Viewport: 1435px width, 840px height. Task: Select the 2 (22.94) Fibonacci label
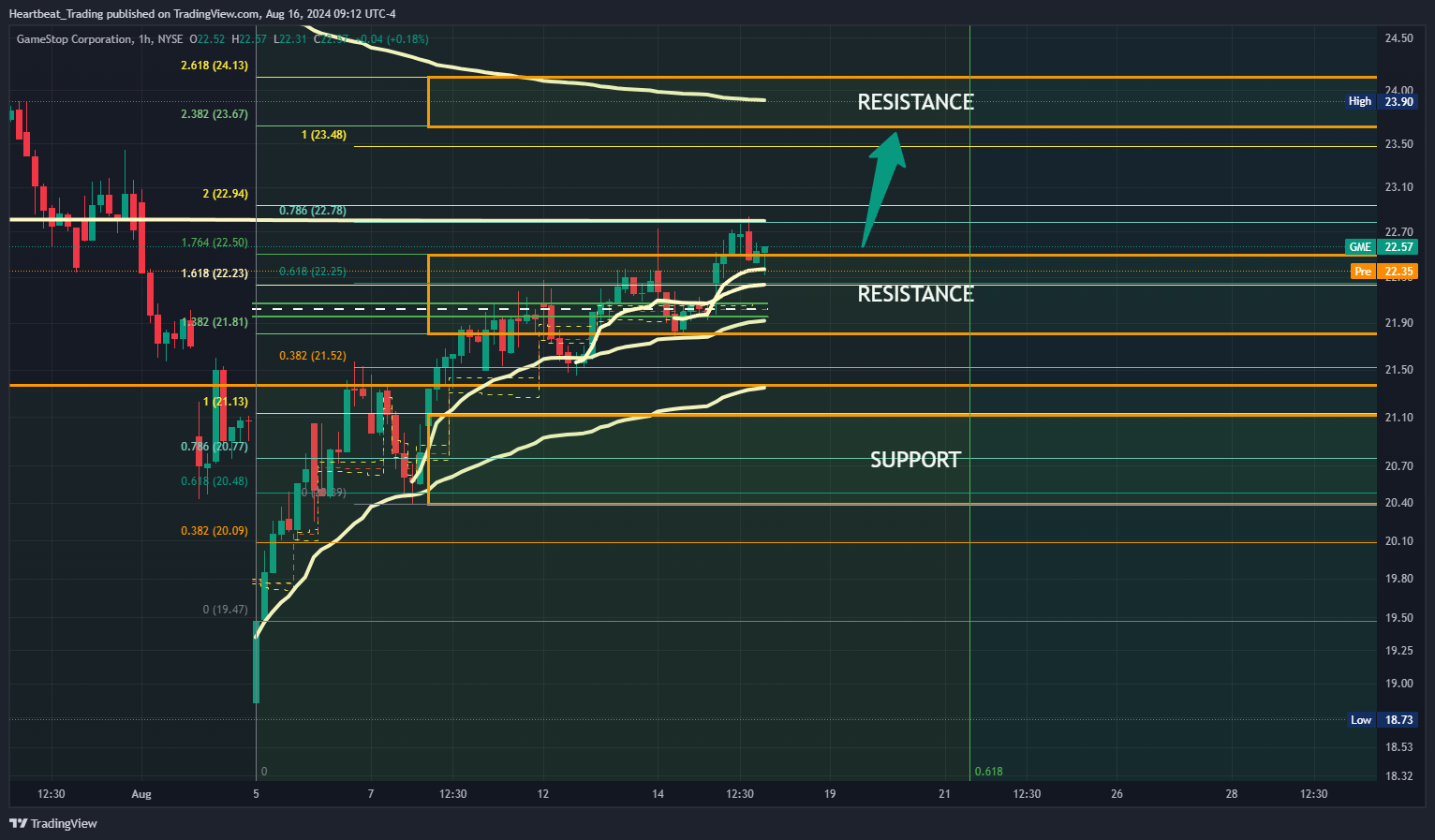pyautogui.click(x=226, y=194)
